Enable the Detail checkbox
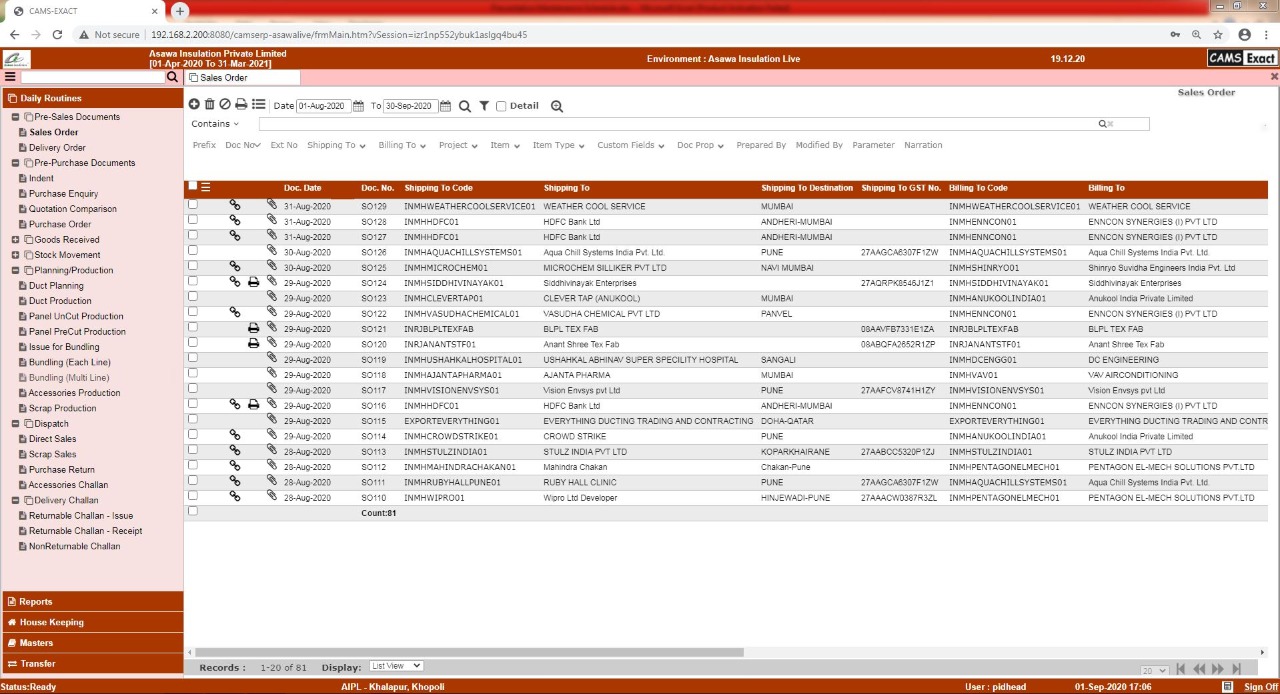 pyautogui.click(x=501, y=106)
